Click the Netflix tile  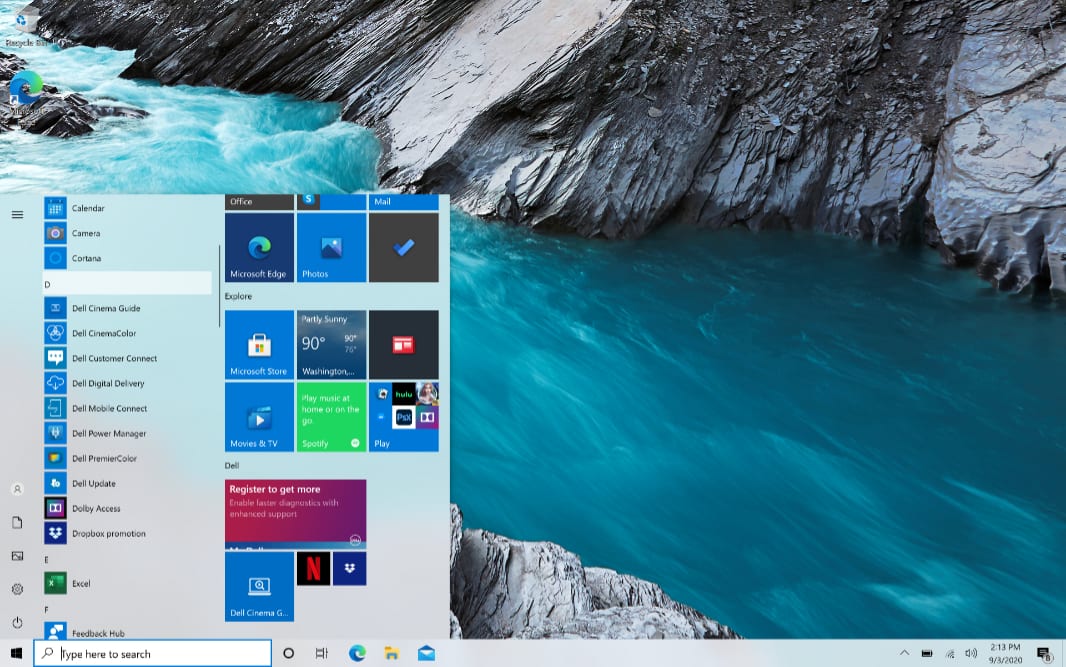point(313,568)
